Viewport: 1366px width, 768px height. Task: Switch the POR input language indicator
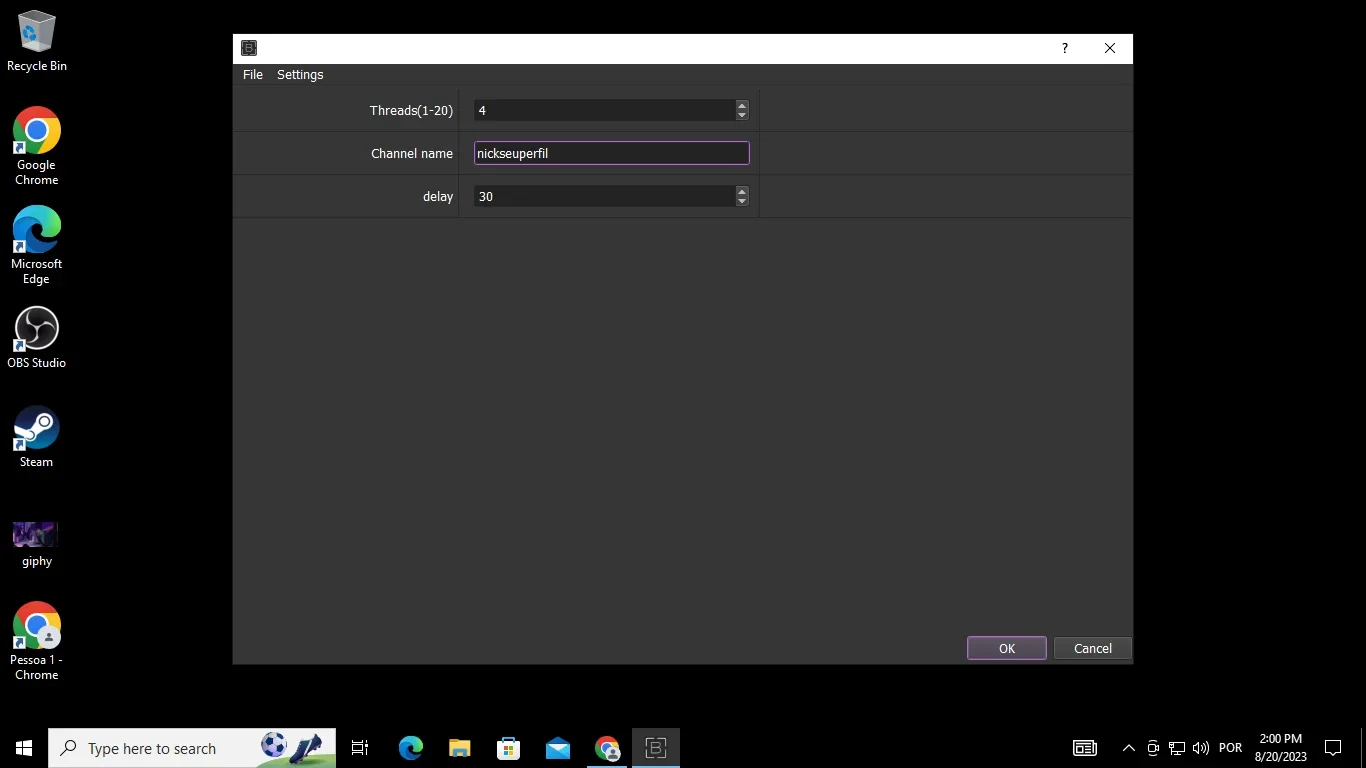click(1231, 748)
